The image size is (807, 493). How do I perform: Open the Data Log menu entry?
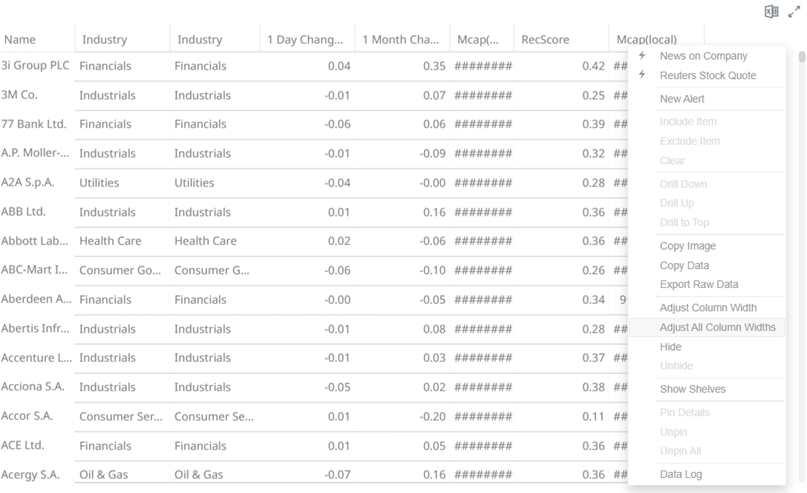click(x=680, y=474)
